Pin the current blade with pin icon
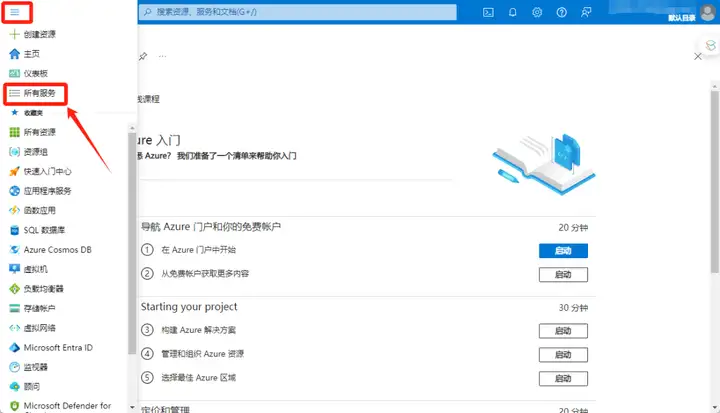This screenshot has width=720, height=413. click(143, 57)
